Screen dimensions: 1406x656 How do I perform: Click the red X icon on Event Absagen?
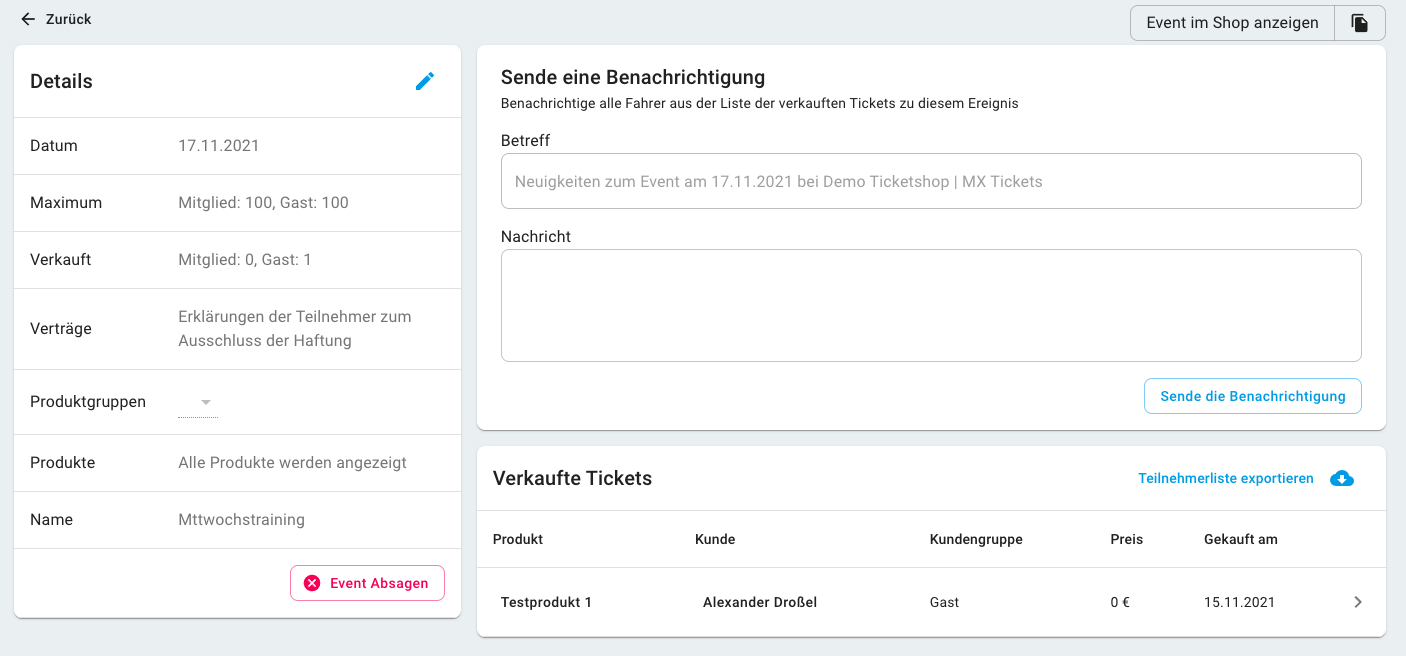312,583
